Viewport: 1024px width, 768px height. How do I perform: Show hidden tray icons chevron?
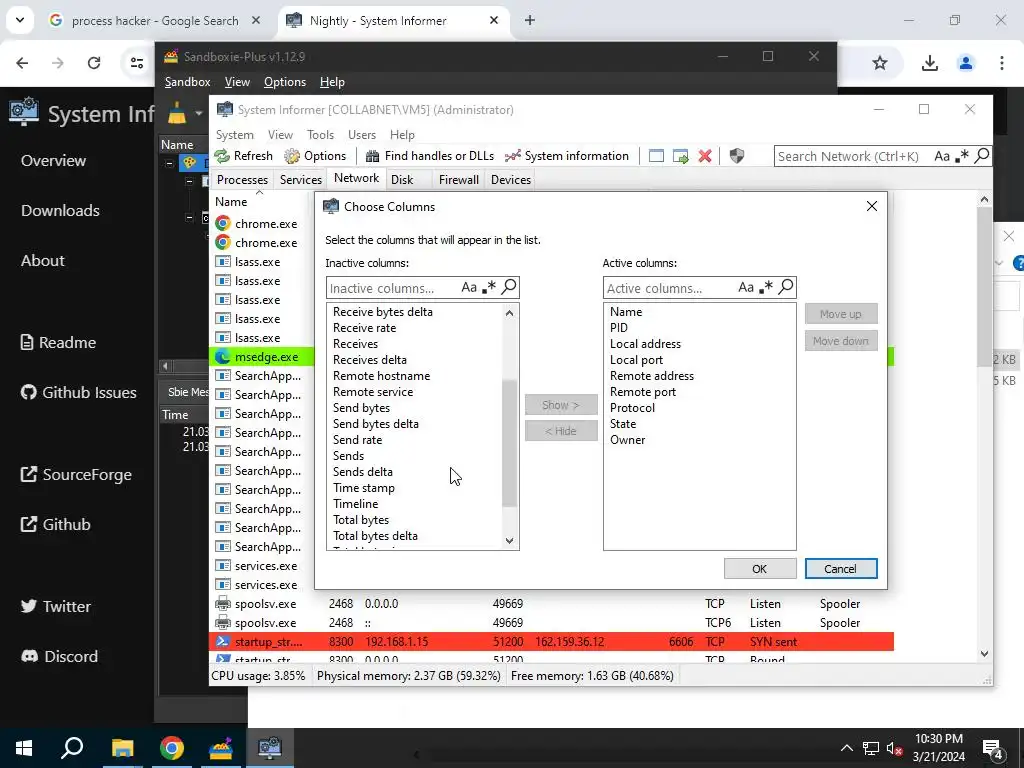pyautogui.click(x=846, y=748)
